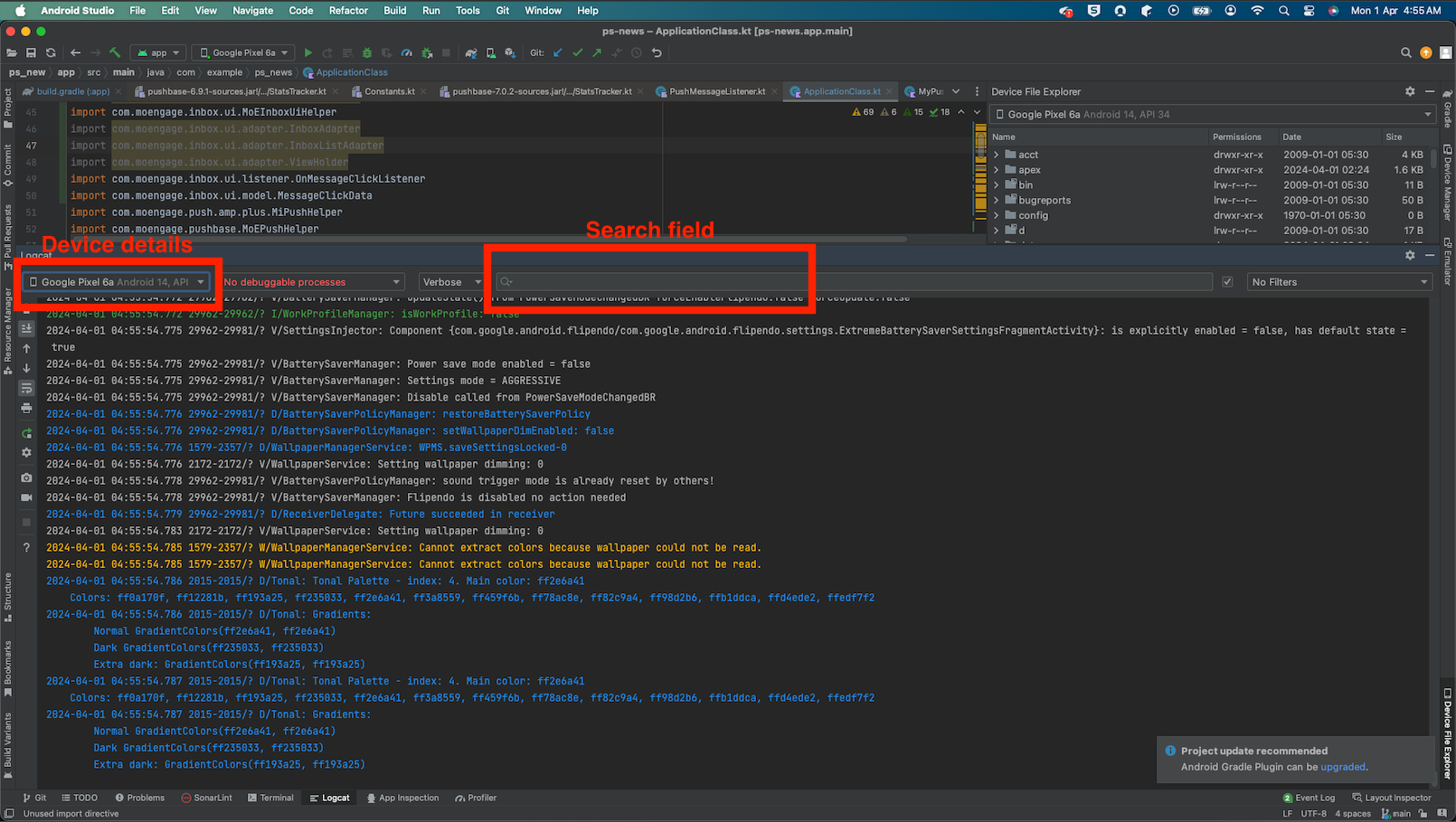The width and height of the screenshot is (1456, 822).
Task: Open the Google Pixel 6a device dropdown in toolbar
Action: pyautogui.click(x=244, y=52)
